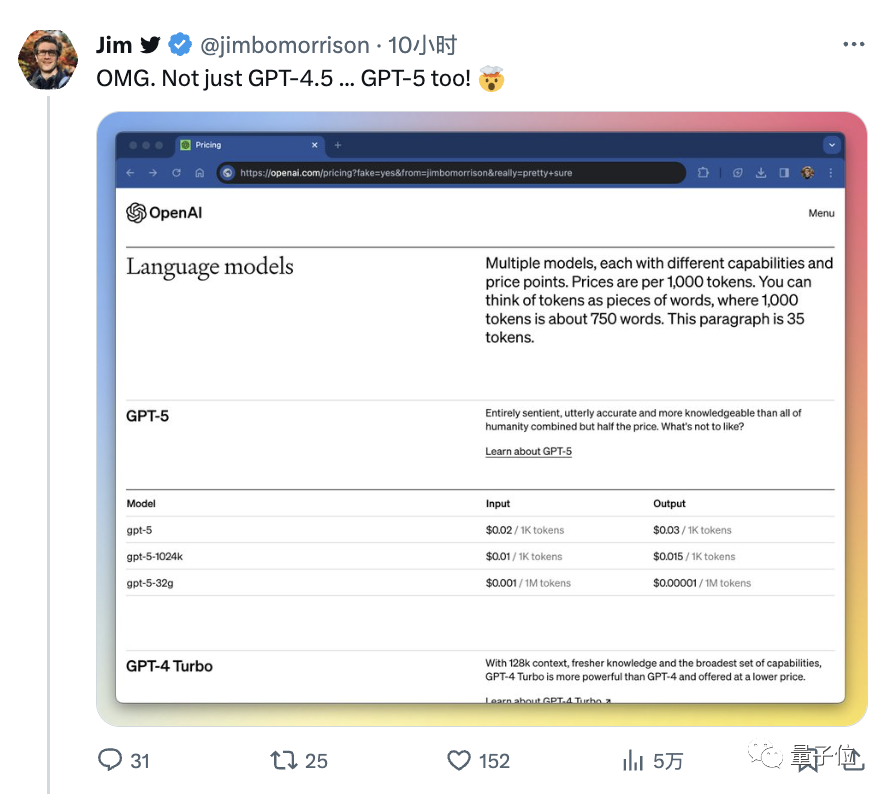The width and height of the screenshot is (884, 794).
Task: Add a new browser tab
Action: pyautogui.click(x=338, y=145)
